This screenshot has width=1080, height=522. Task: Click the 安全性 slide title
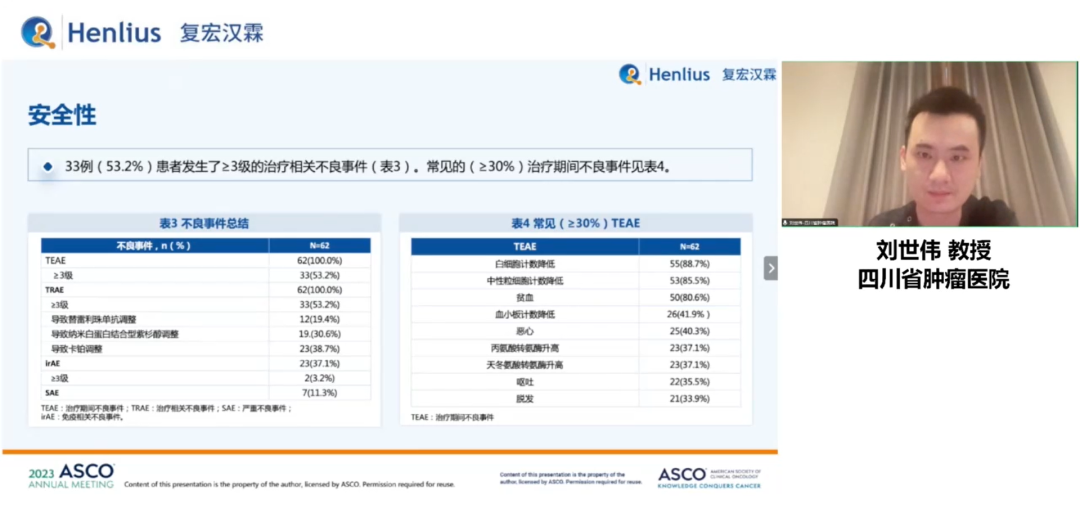(62, 115)
